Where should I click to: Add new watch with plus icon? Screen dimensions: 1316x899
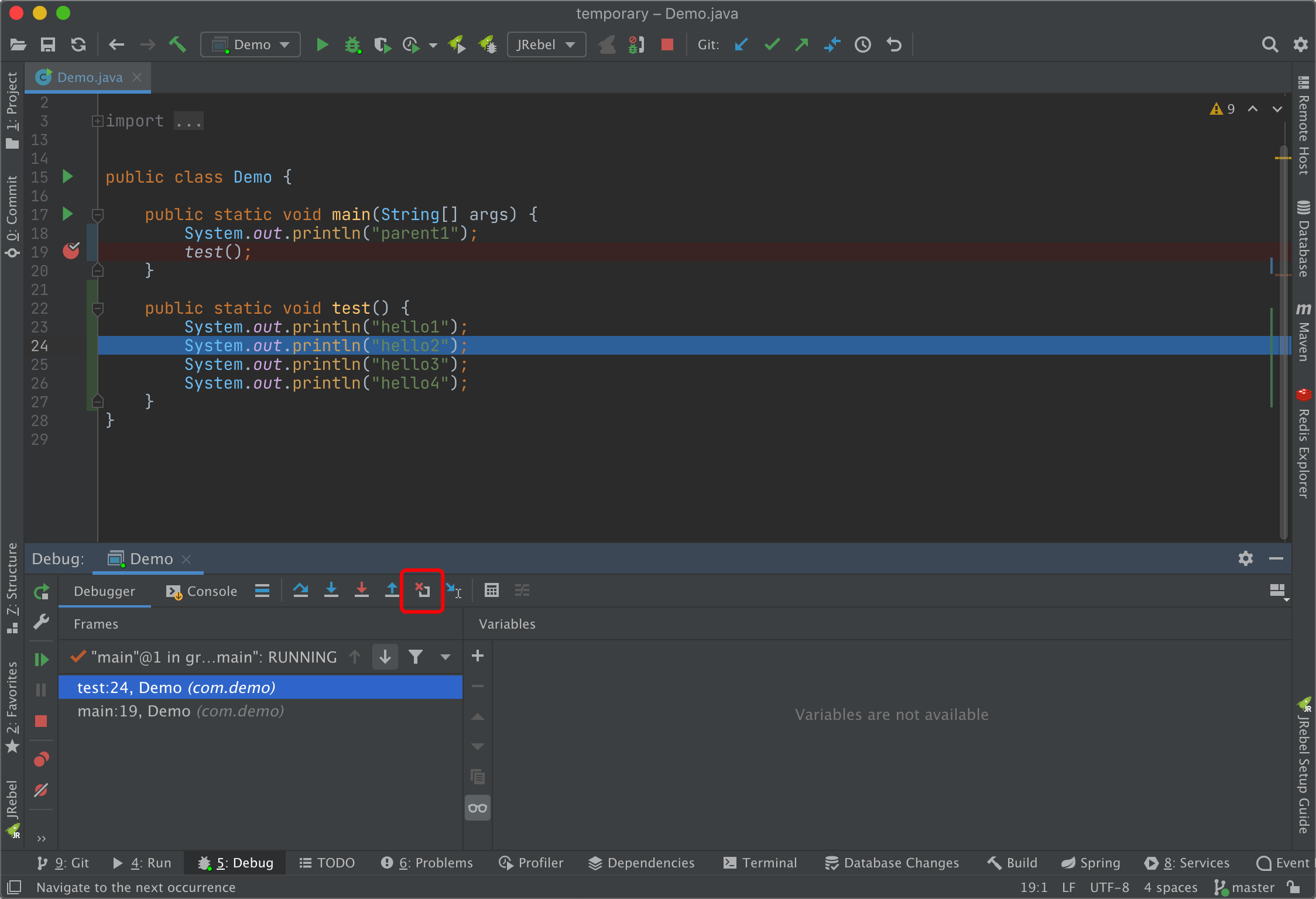coord(478,656)
